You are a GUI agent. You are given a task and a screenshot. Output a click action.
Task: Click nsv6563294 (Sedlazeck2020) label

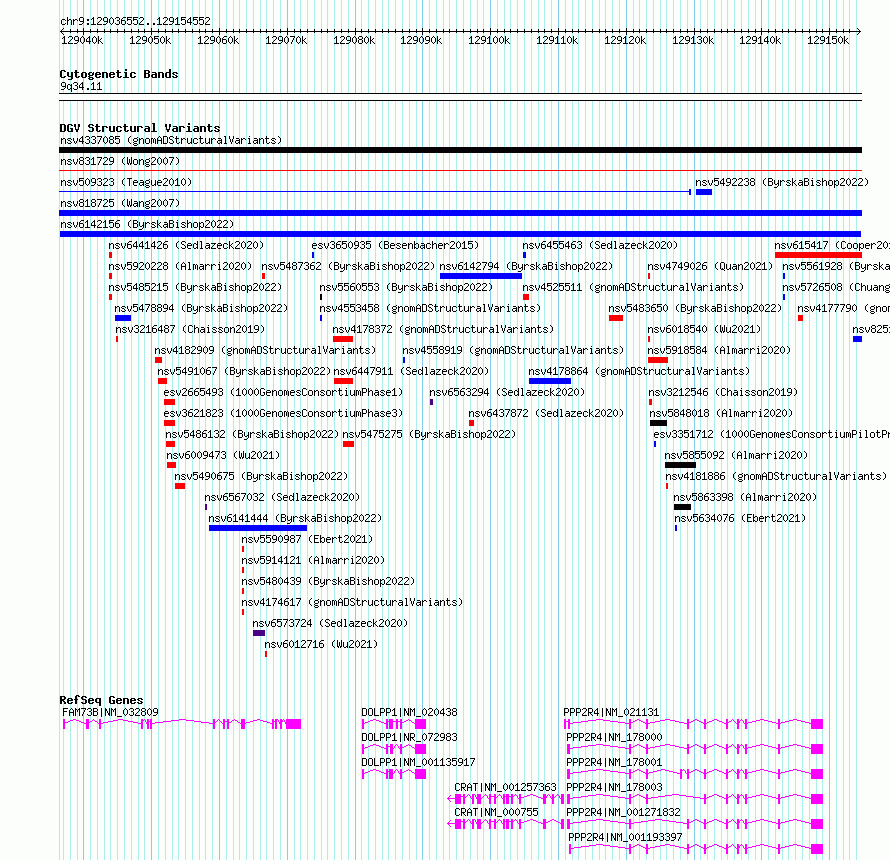click(507, 392)
